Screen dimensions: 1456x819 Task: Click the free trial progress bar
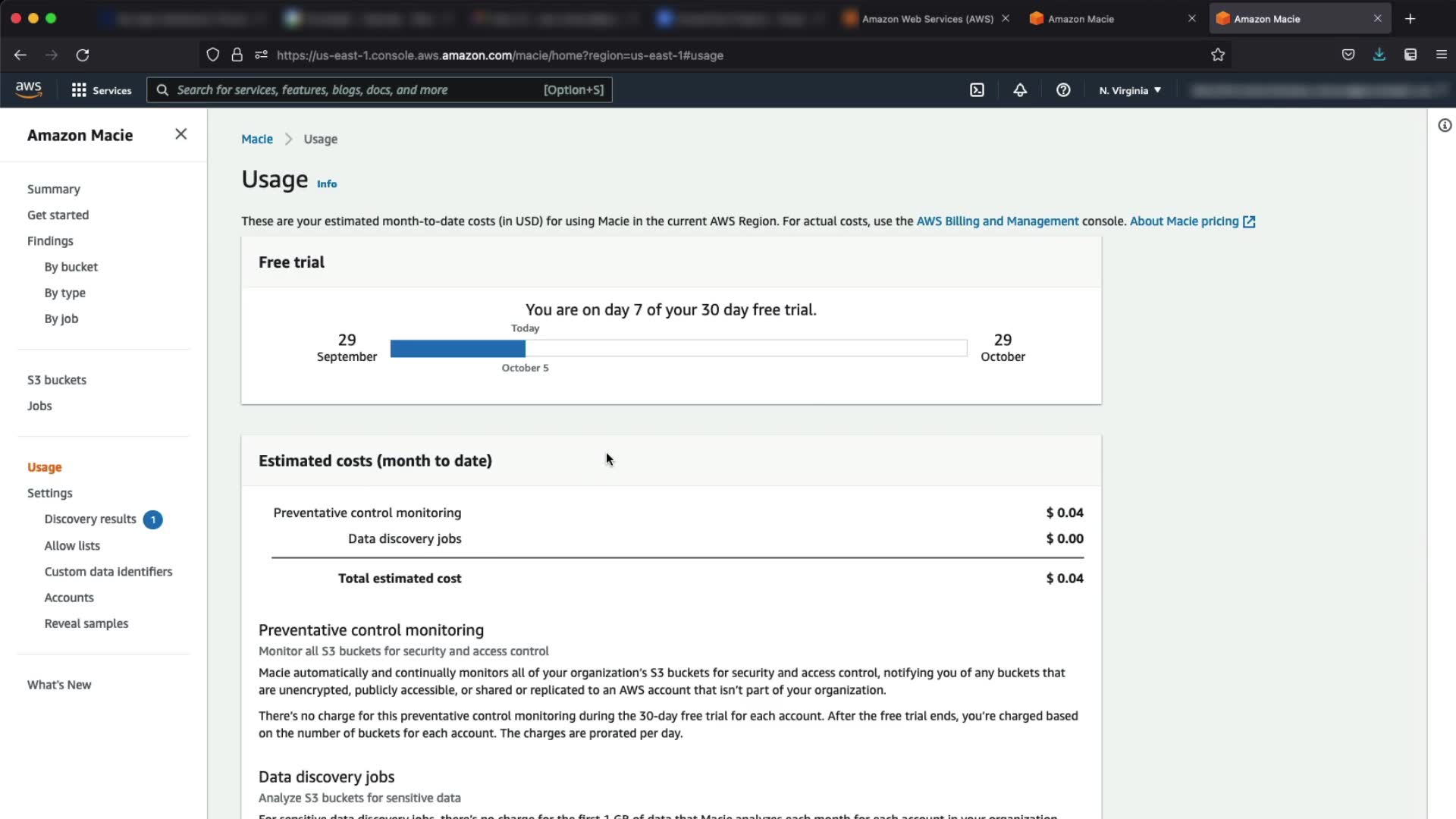(678, 349)
